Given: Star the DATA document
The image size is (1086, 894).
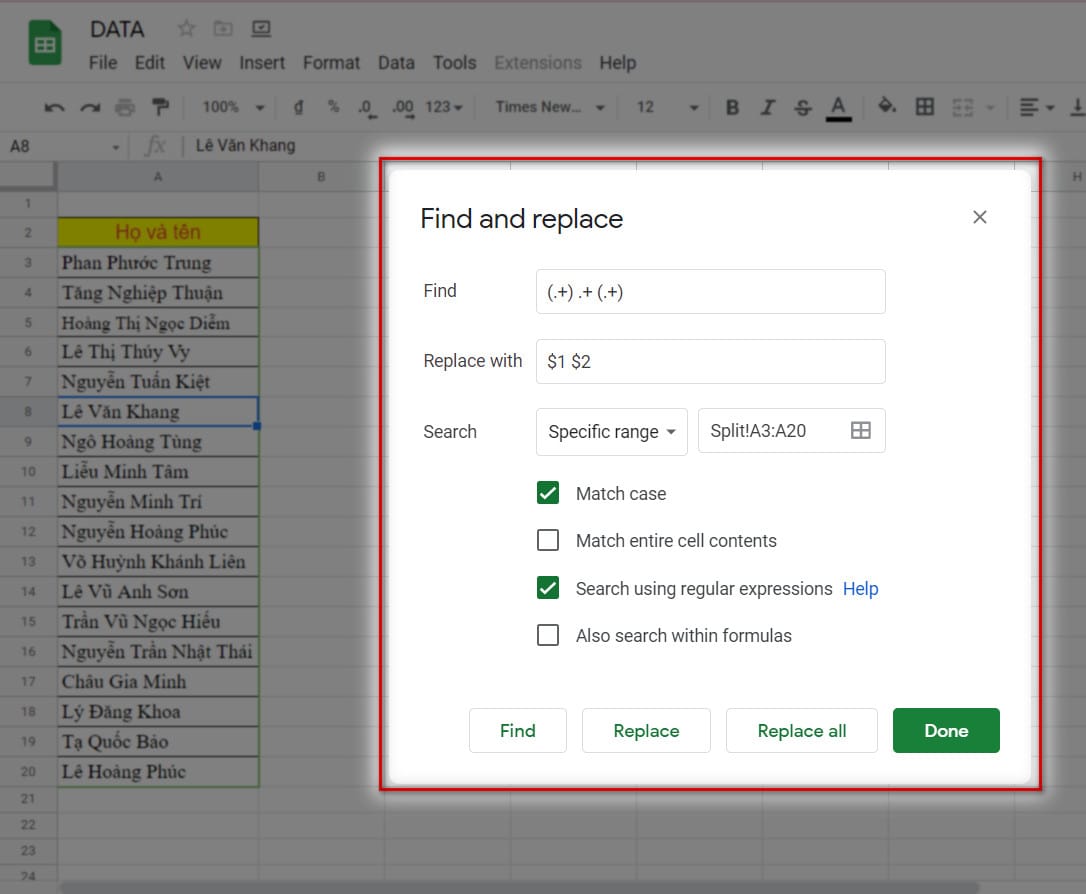Looking at the screenshot, I should tap(185, 29).
